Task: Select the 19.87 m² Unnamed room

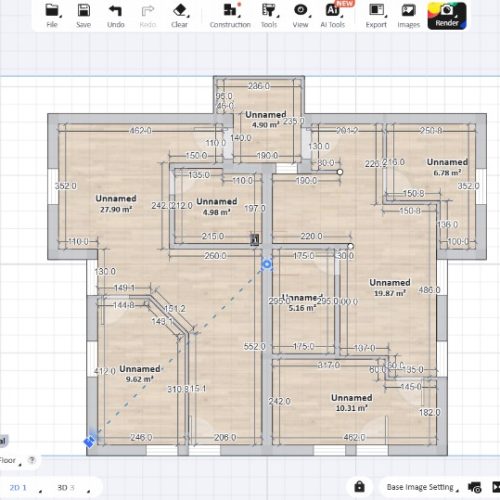Action: coord(390,288)
